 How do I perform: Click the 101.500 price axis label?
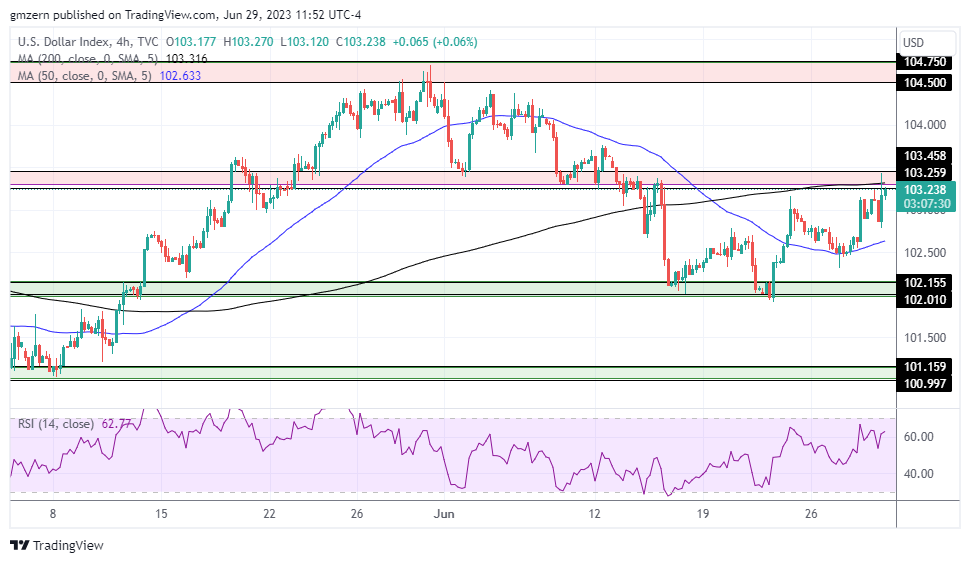coord(924,338)
